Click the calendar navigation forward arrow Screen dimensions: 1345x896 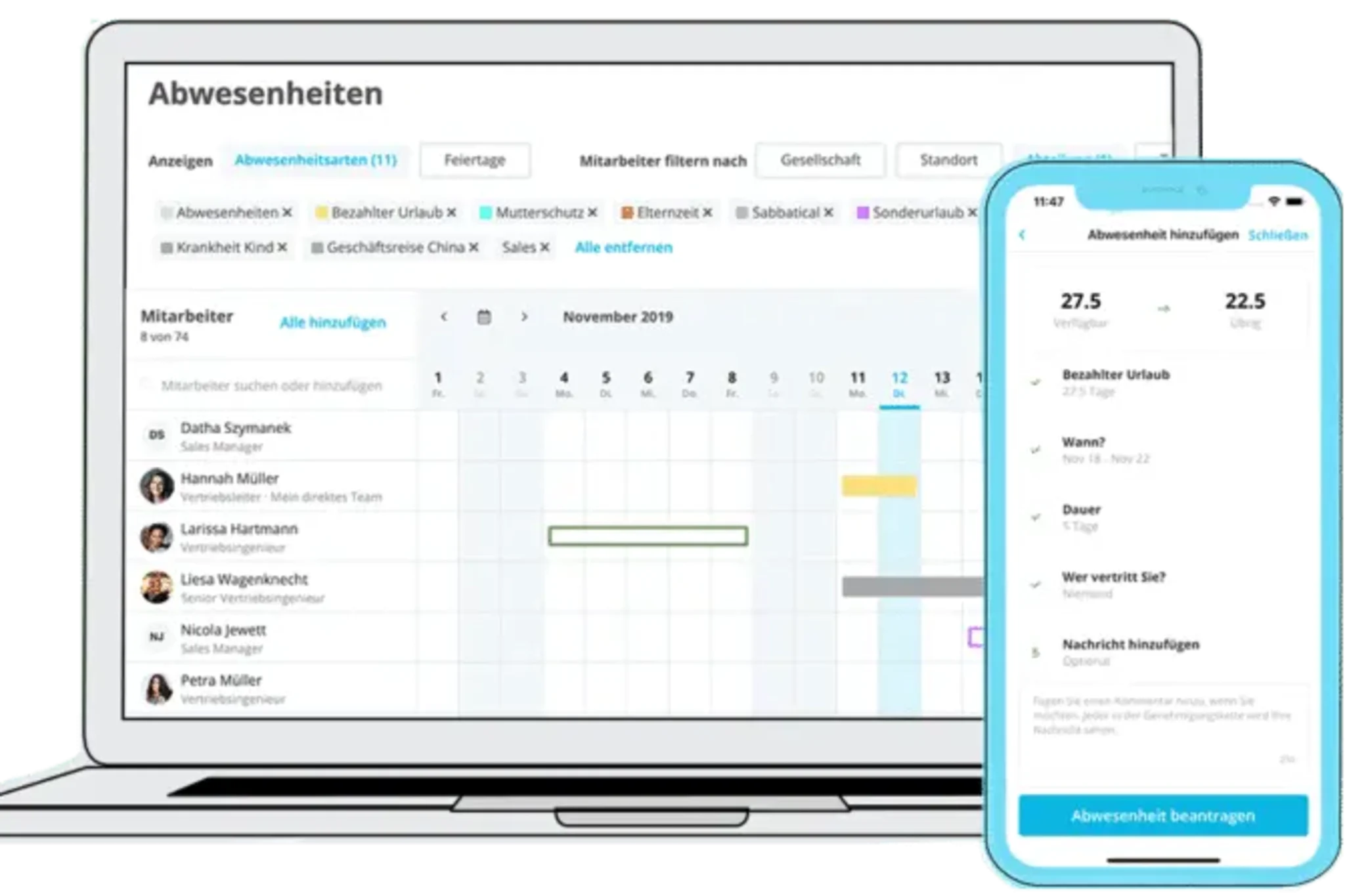524,317
